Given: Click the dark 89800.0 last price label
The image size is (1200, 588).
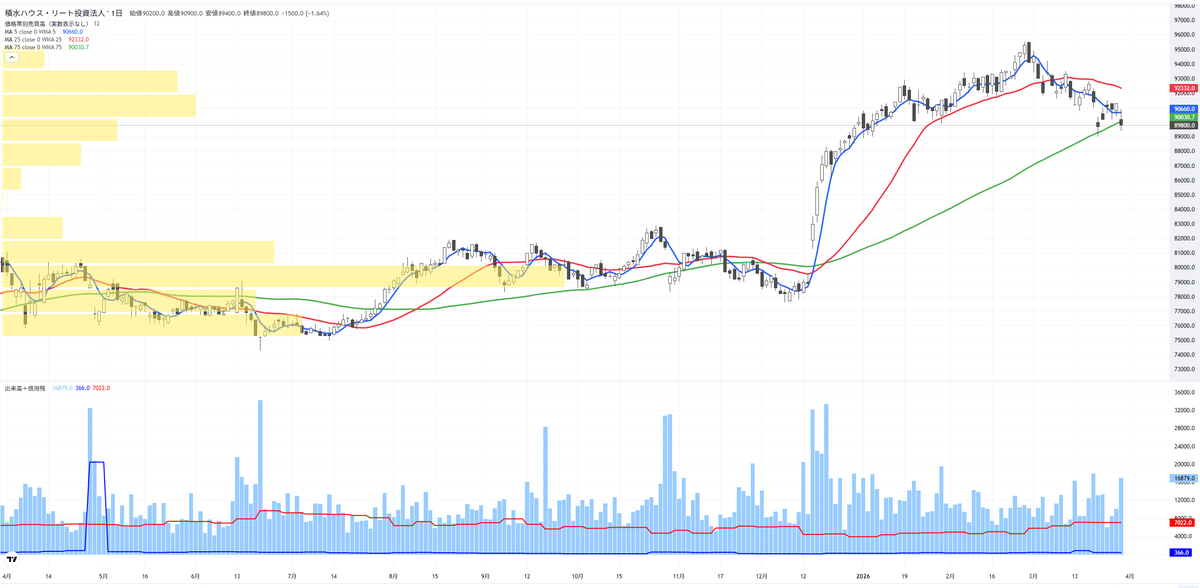Looking at the screenshot, I should coord(1183,125).
